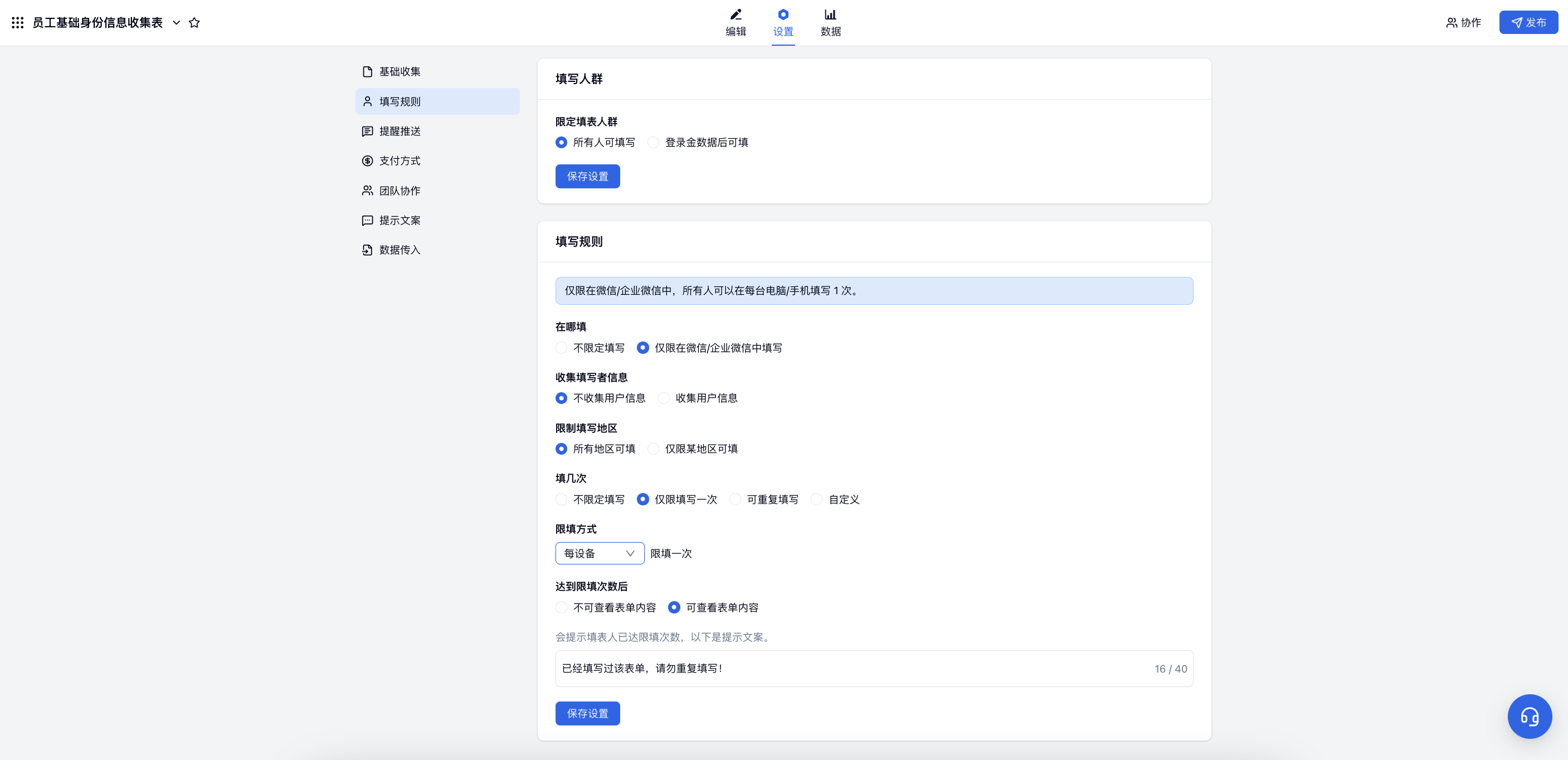This screenshot has height=760, width=1568.
Task: Click the 16 / 40 character counter
Action: click(1171, 669)
